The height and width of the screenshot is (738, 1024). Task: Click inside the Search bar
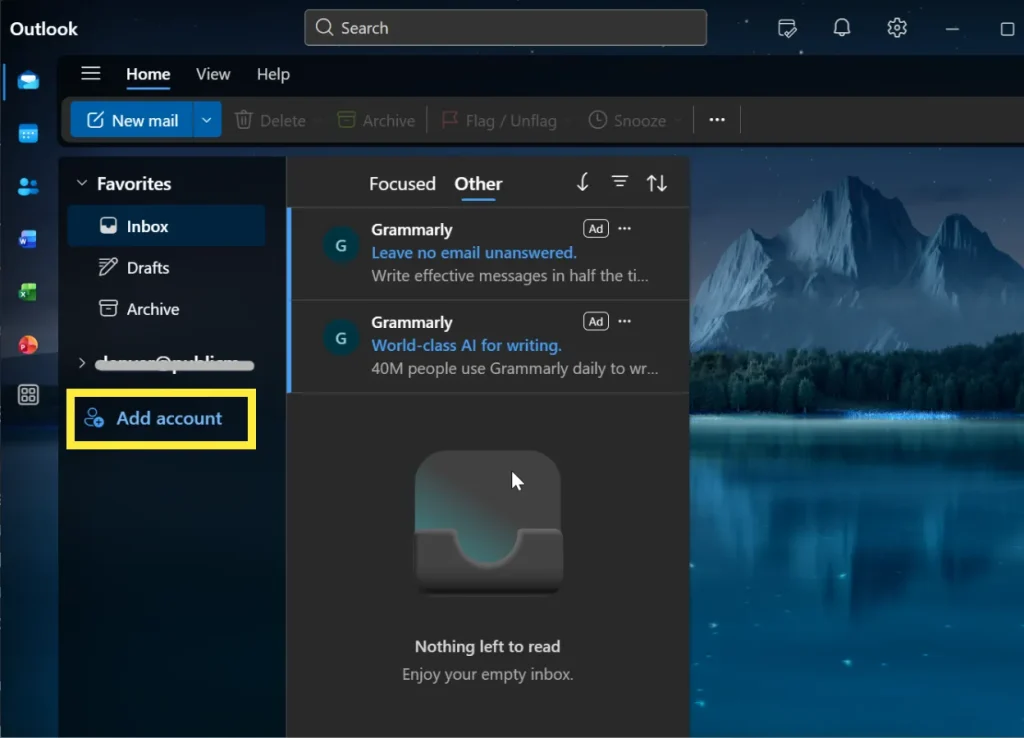point(505,28)
